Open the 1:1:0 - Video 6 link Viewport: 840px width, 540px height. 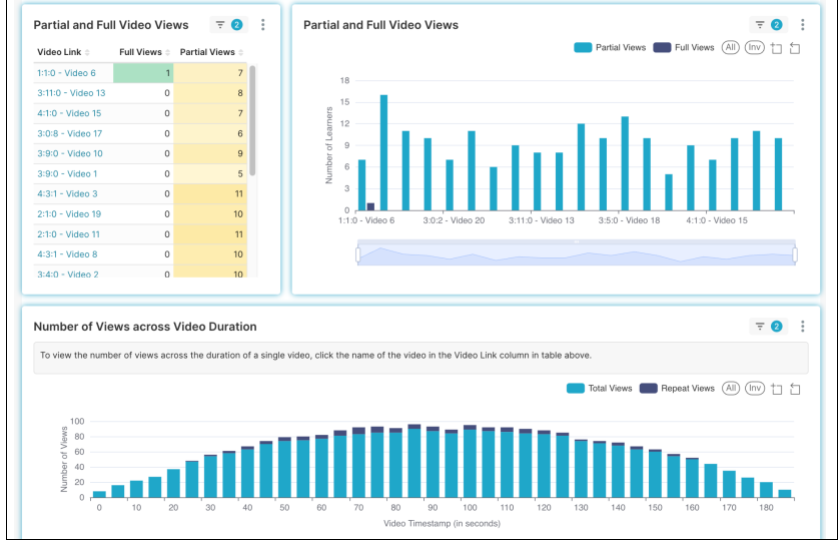(66, 73)
